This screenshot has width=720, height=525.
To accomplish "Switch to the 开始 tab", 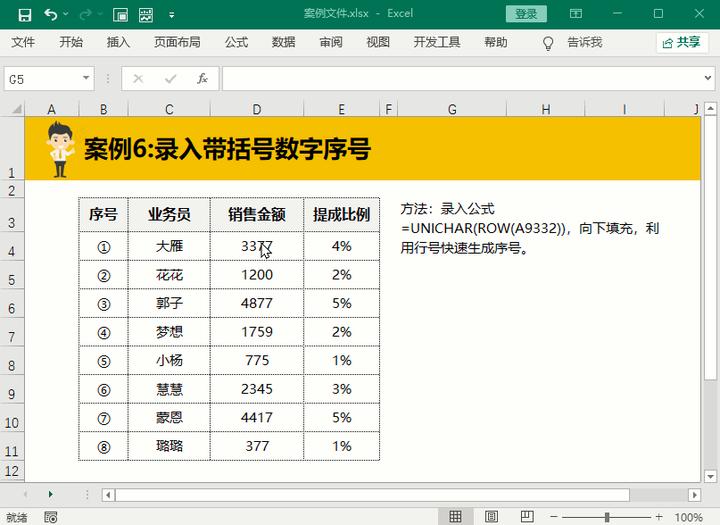I will tap(71, 42).
